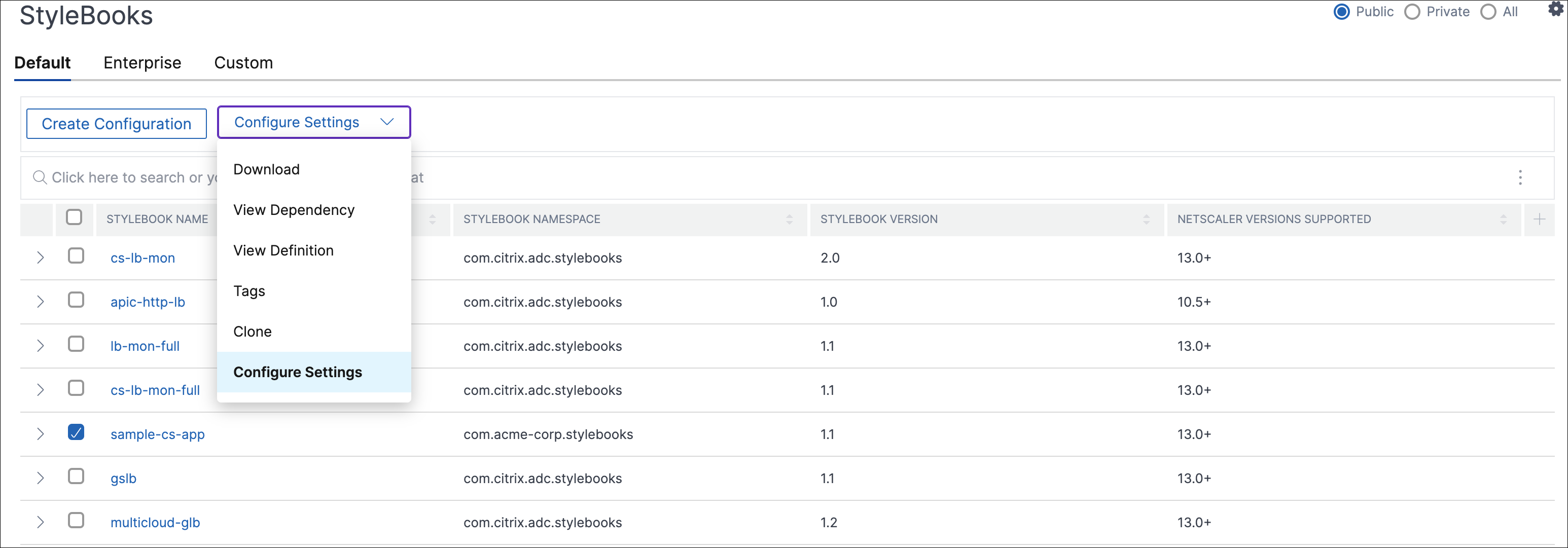Select the Private radio button

pyautogui.click(x=1412, y=12)
